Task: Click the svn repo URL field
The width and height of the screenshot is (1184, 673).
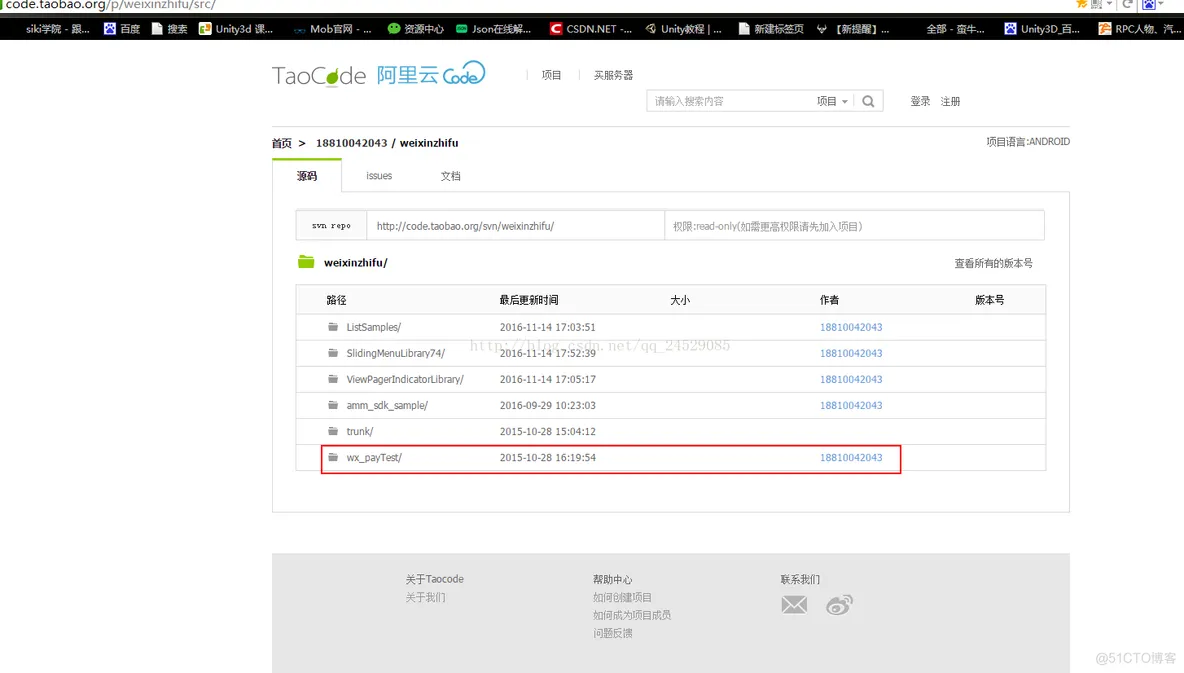Action: (x=515, y=226)
